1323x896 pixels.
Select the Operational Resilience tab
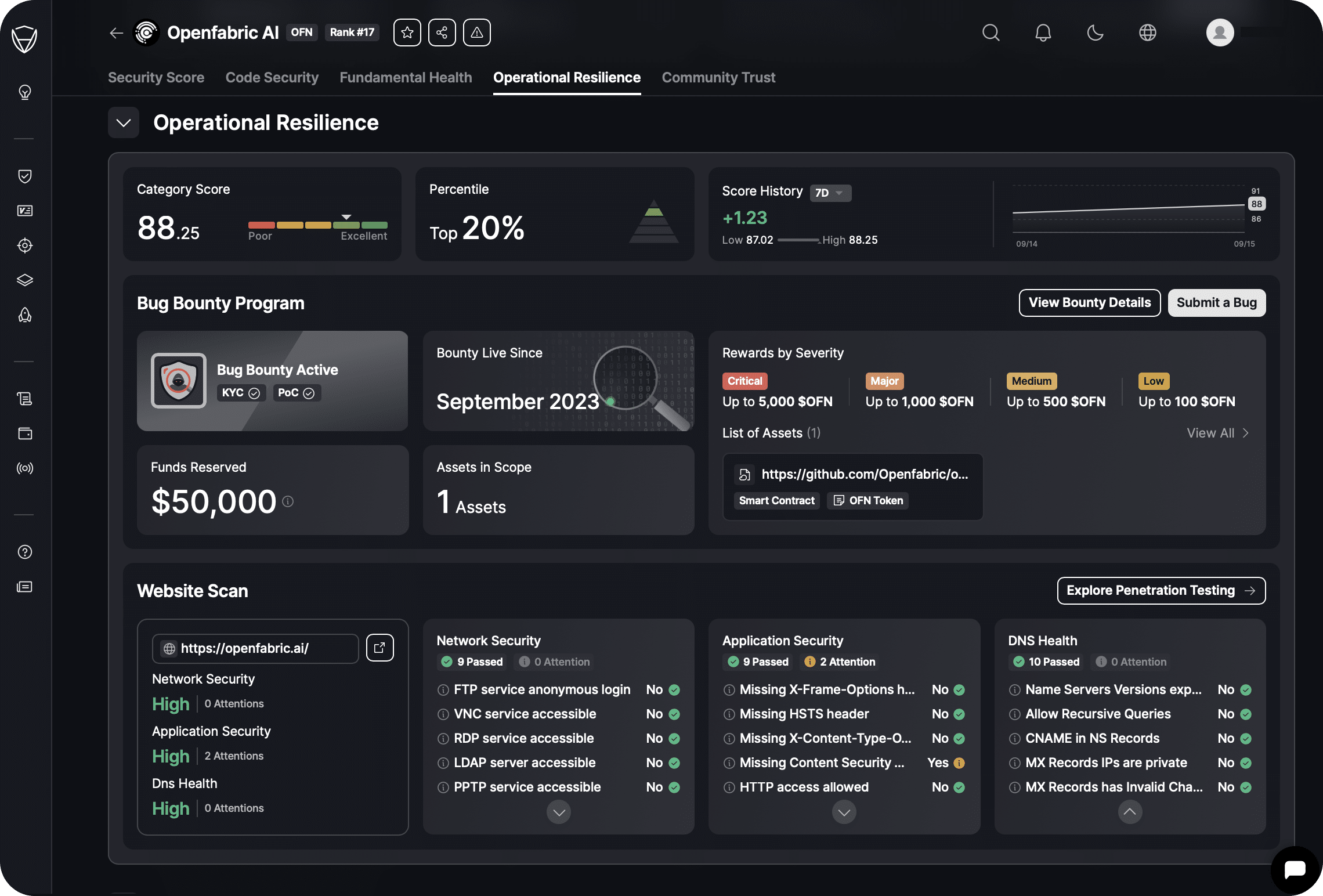point(567,78)
